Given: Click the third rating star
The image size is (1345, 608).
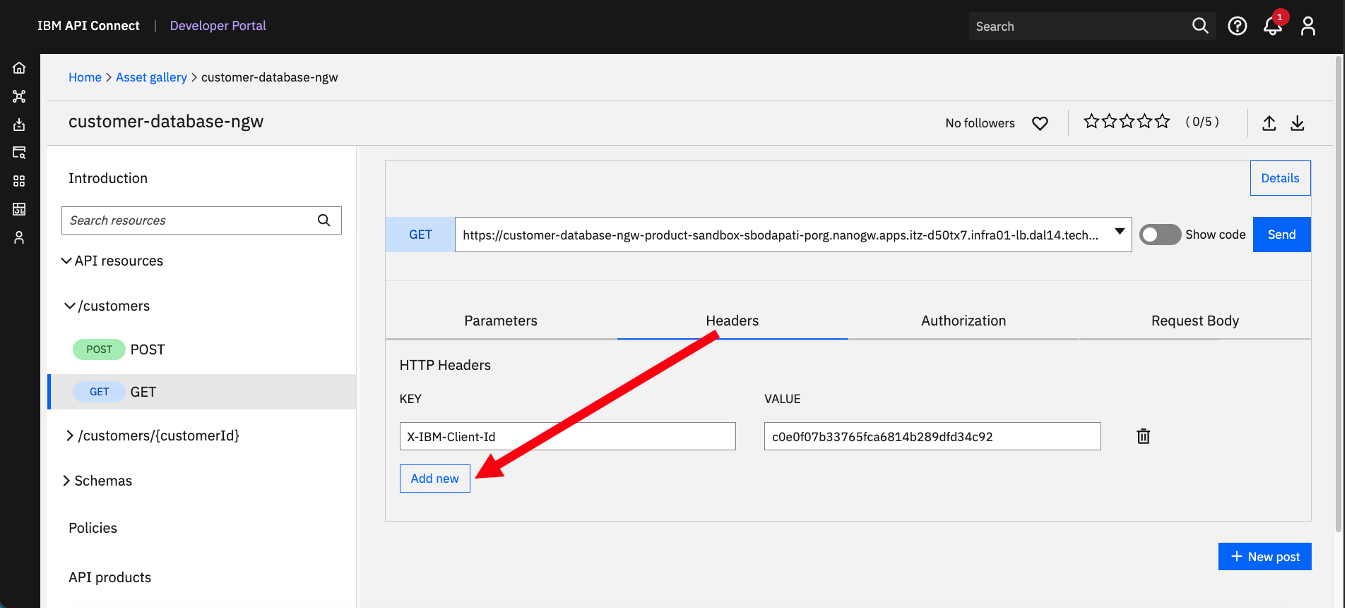Looking at the screenshot, I should (1127, 121).
